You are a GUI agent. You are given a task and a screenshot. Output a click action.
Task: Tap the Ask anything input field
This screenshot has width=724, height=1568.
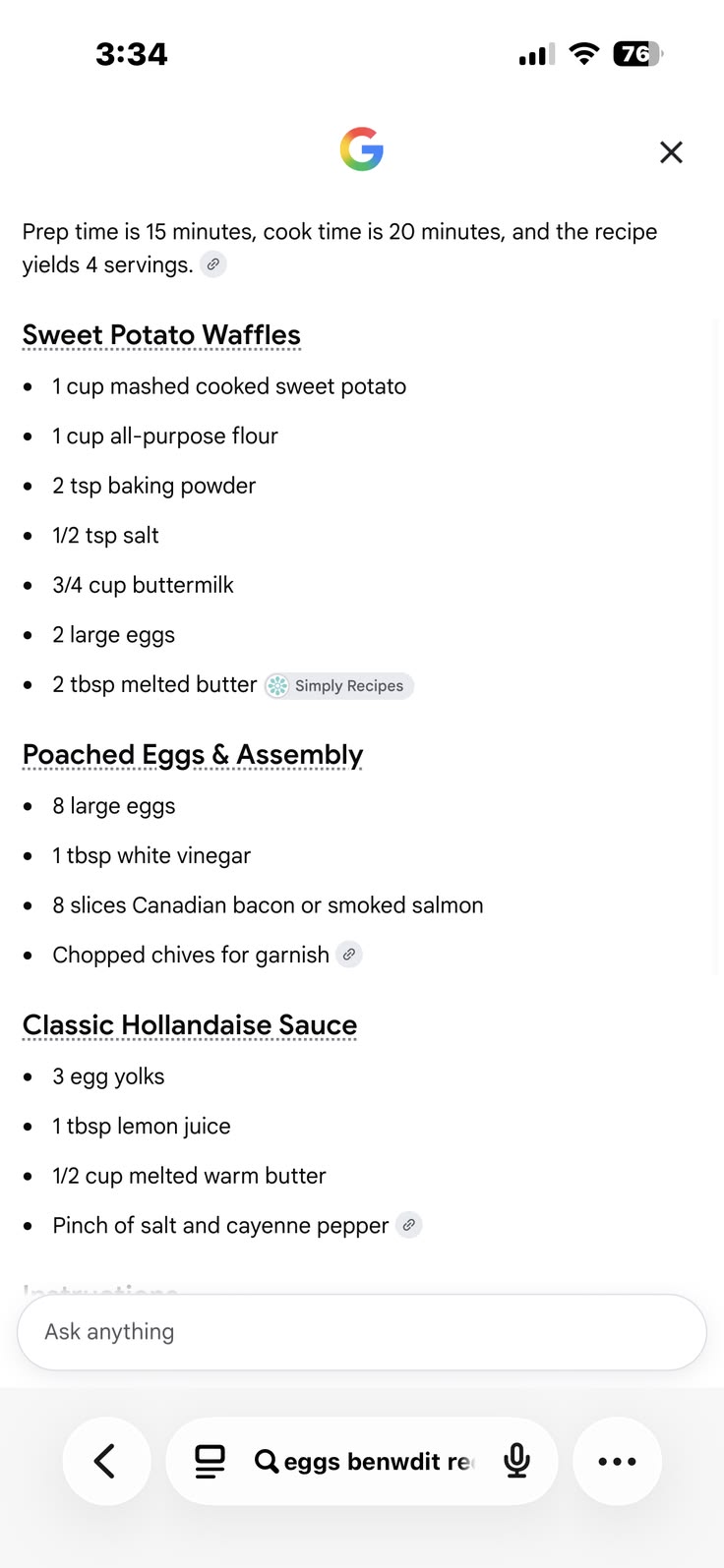tap(362, 1332)
